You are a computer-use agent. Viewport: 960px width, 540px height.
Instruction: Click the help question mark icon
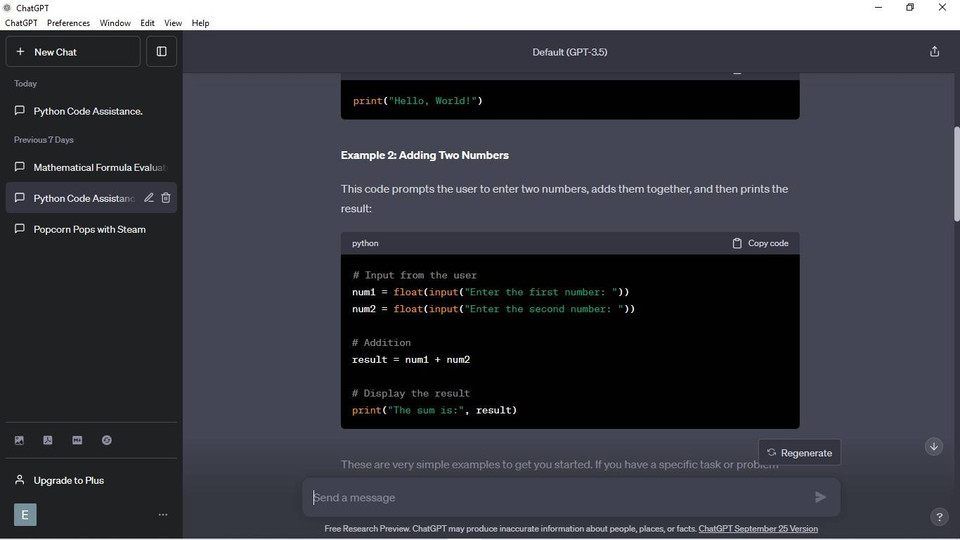[938, 517]
